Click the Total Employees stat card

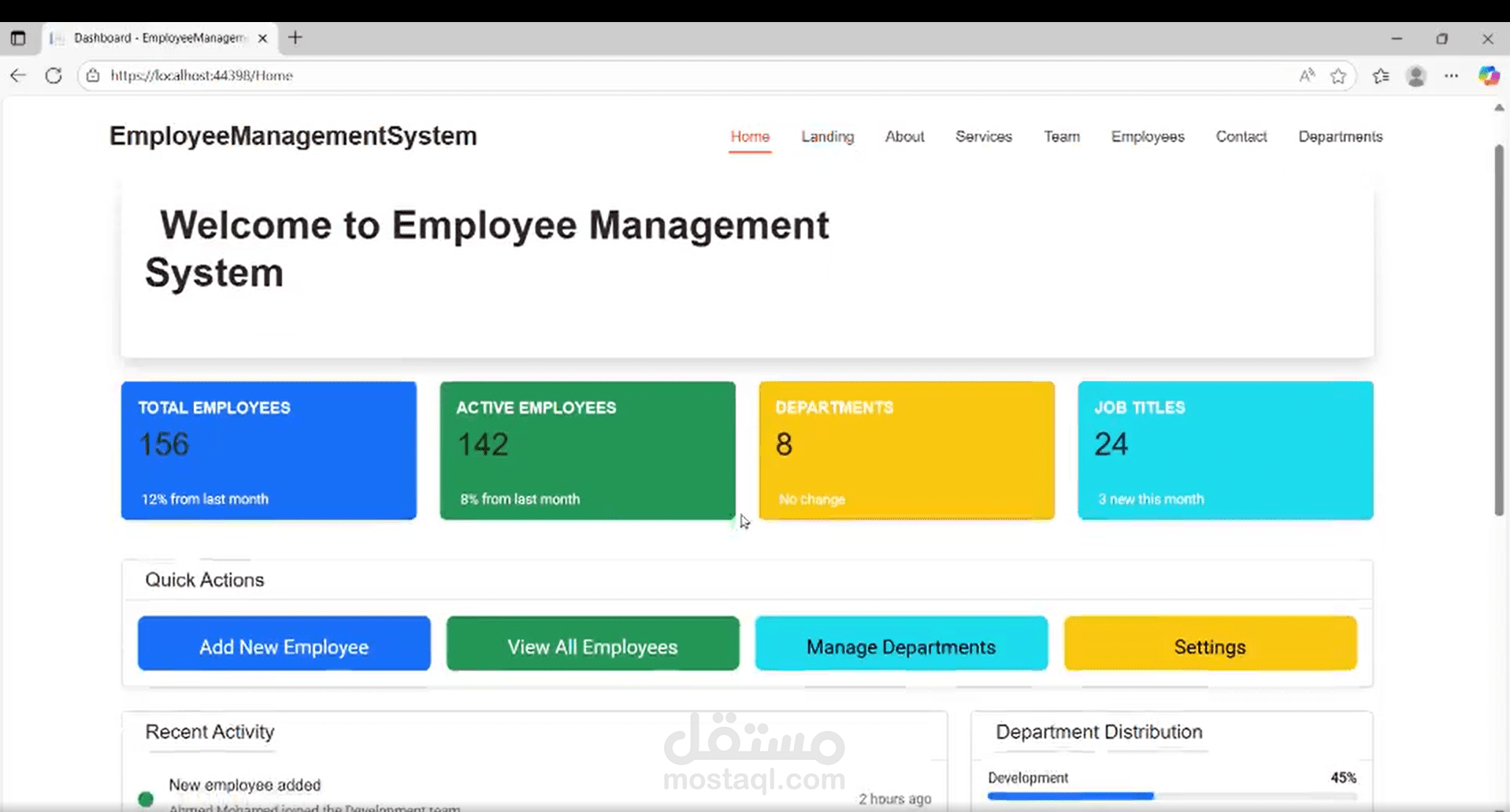pyautogui.click(x=268, y=450)
